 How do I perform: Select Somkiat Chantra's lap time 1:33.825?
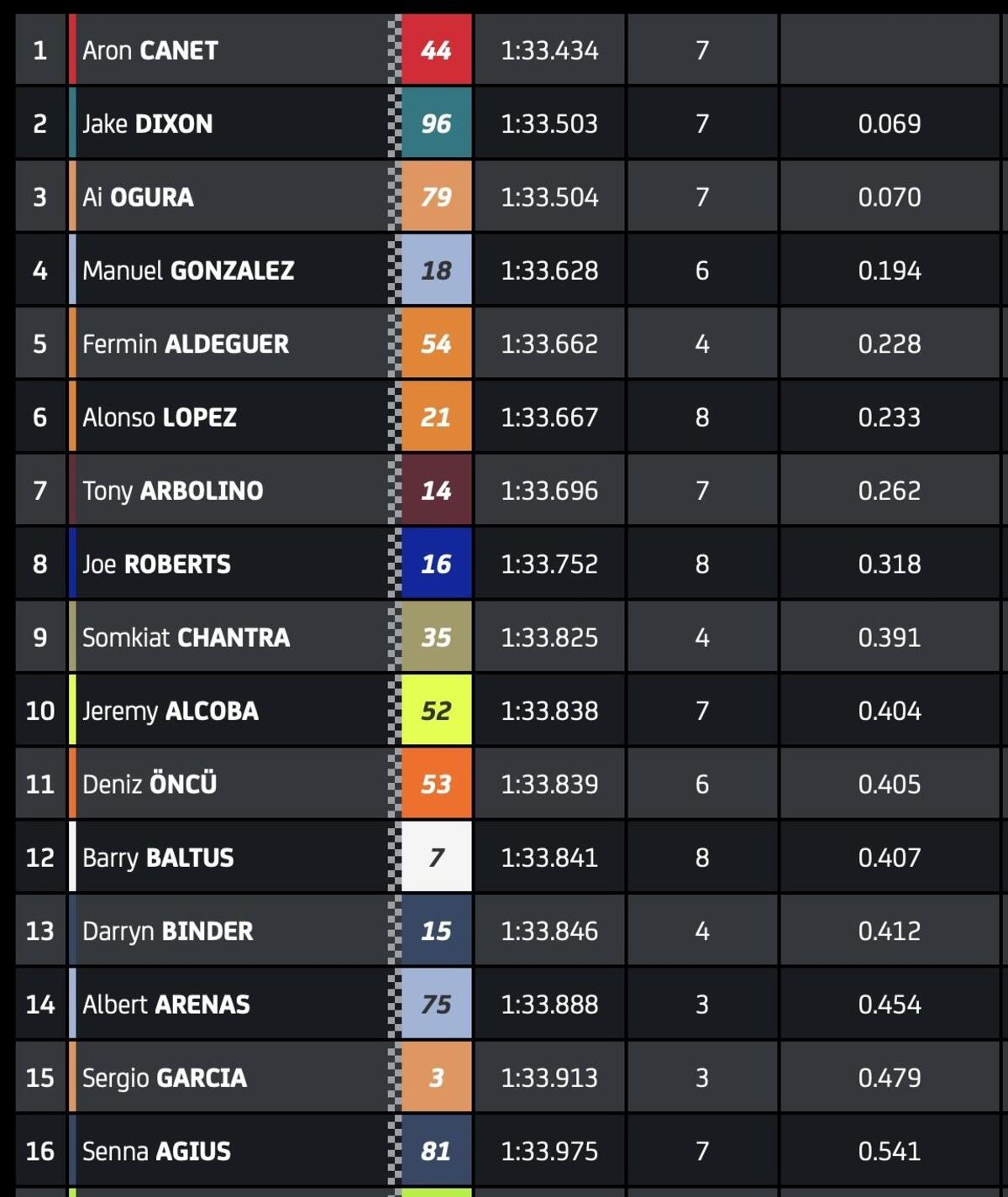[549, 638]
